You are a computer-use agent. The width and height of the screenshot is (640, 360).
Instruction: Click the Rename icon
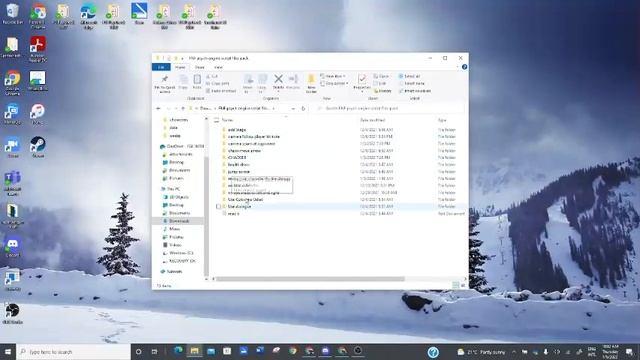(293, 81)
